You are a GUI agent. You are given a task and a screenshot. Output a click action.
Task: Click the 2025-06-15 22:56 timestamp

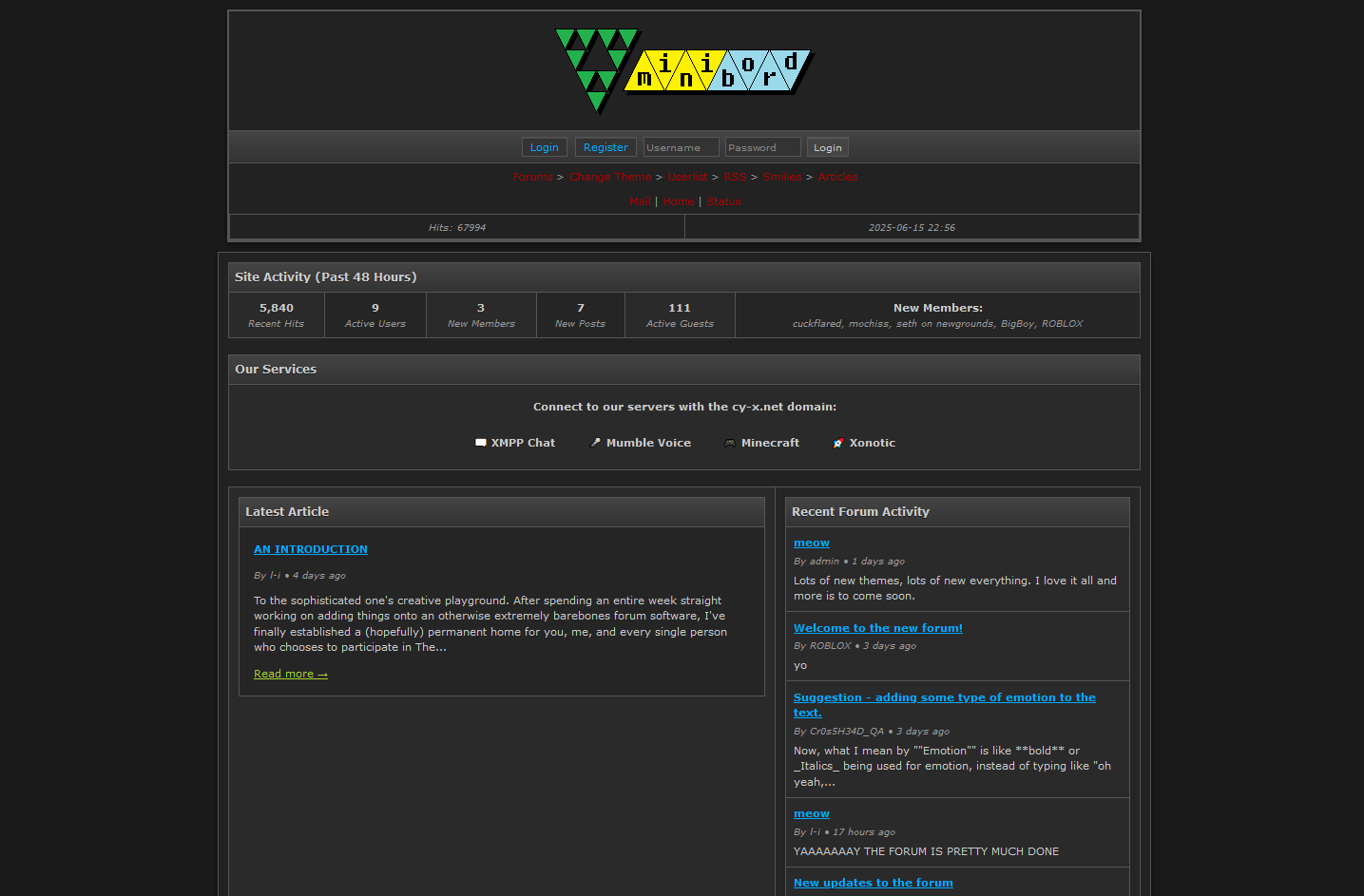[912, 227]
